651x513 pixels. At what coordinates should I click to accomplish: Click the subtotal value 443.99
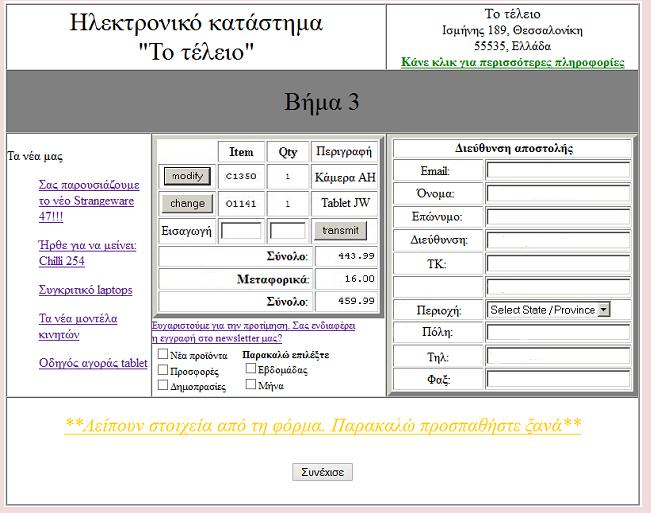356,256
